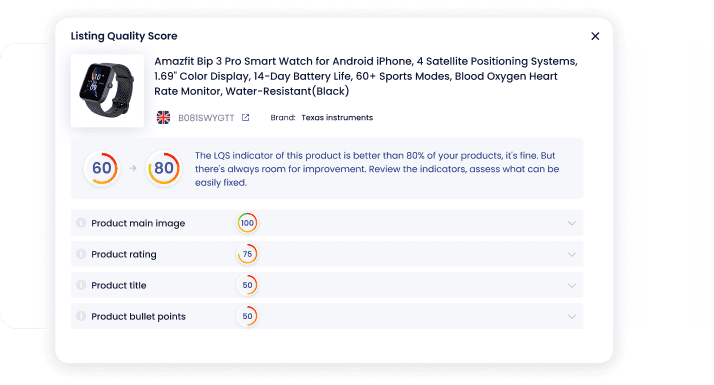The height and width of the screenshot is (385, 714).
Task: Expand the Product rating section
Action: pyautogui.click(x=571, y=254)
